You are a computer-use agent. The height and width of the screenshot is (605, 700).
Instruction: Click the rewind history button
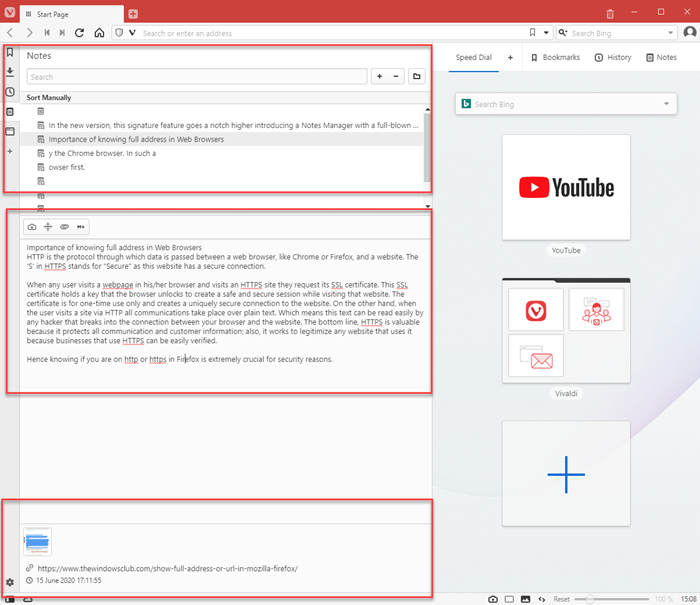coord(47,33)
